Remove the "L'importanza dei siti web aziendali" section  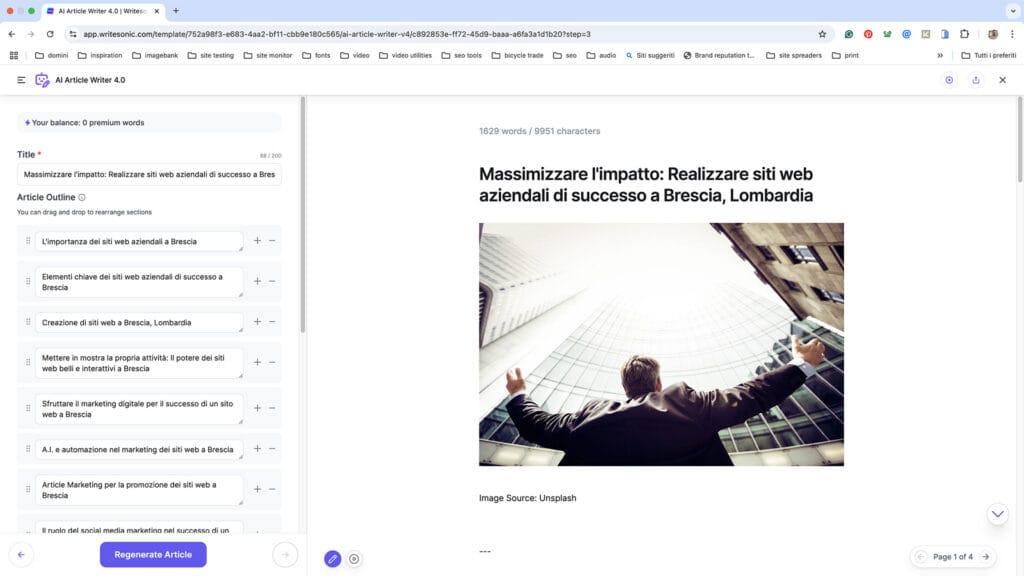coord(272,241)
